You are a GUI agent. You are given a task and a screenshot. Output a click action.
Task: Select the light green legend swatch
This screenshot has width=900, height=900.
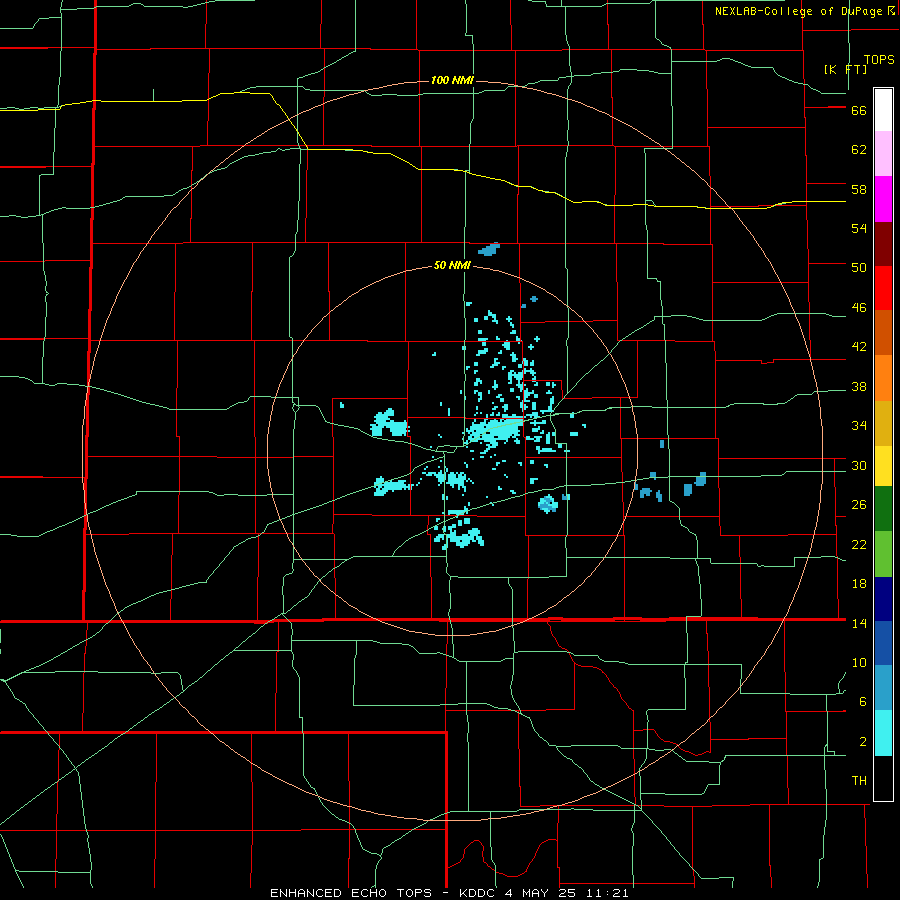[883, 554]
